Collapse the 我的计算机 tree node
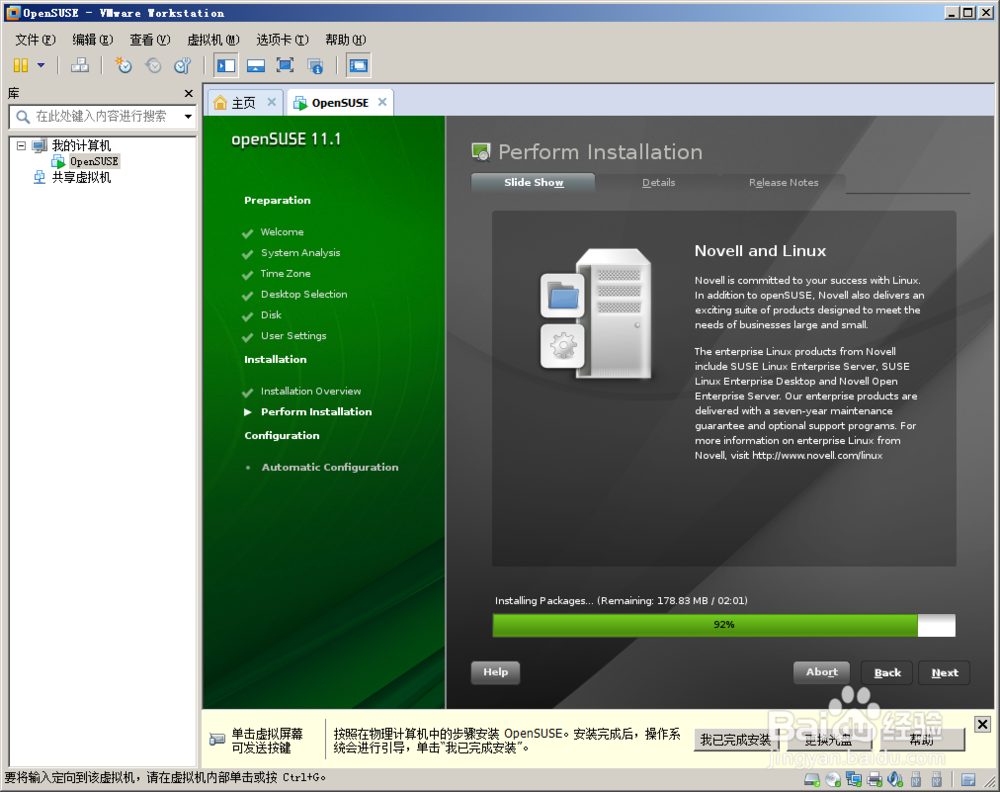 (x=21, y=145)
